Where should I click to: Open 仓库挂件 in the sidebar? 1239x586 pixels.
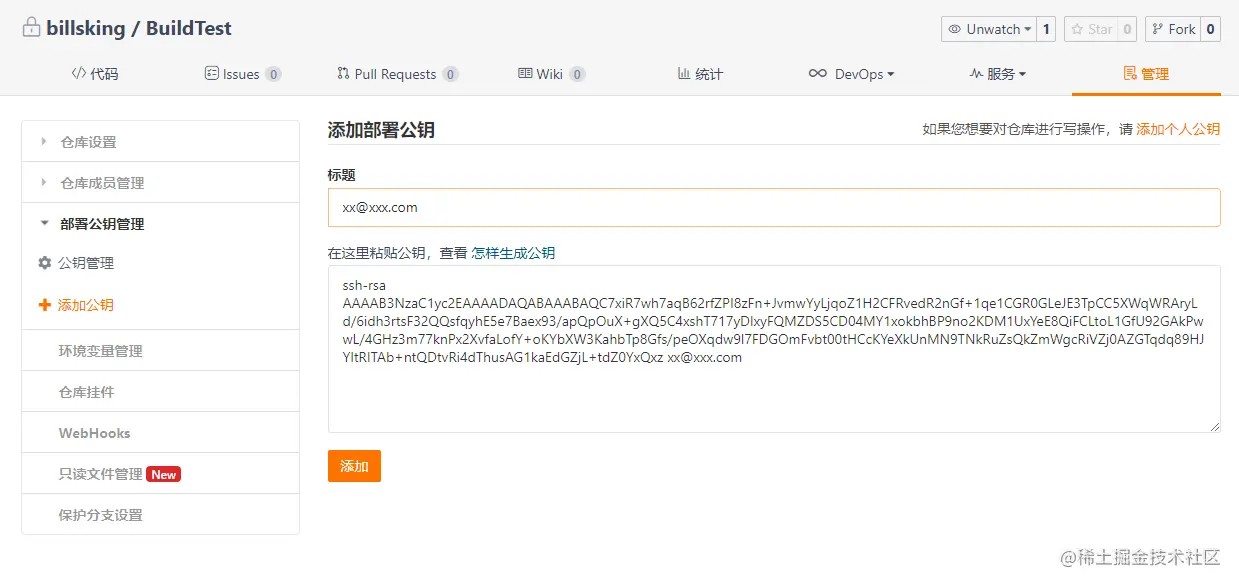click(x=160, y=391)
